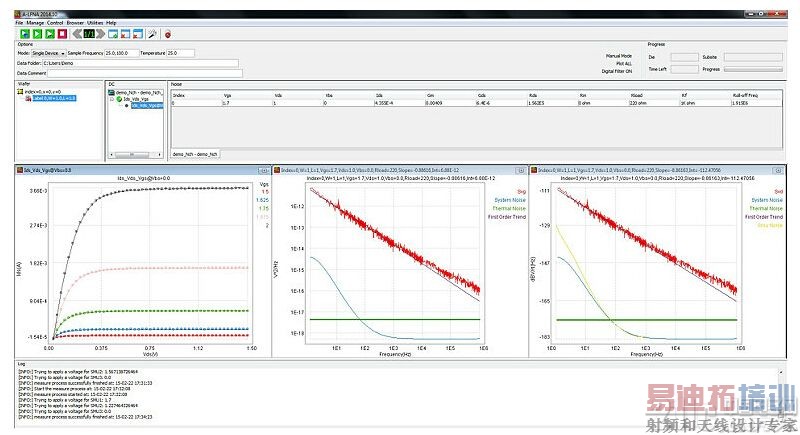Viewport: 800px width, 435px height.
Task: Select the demo_Nch root item in DC tree
Action: tap(139, 93)
